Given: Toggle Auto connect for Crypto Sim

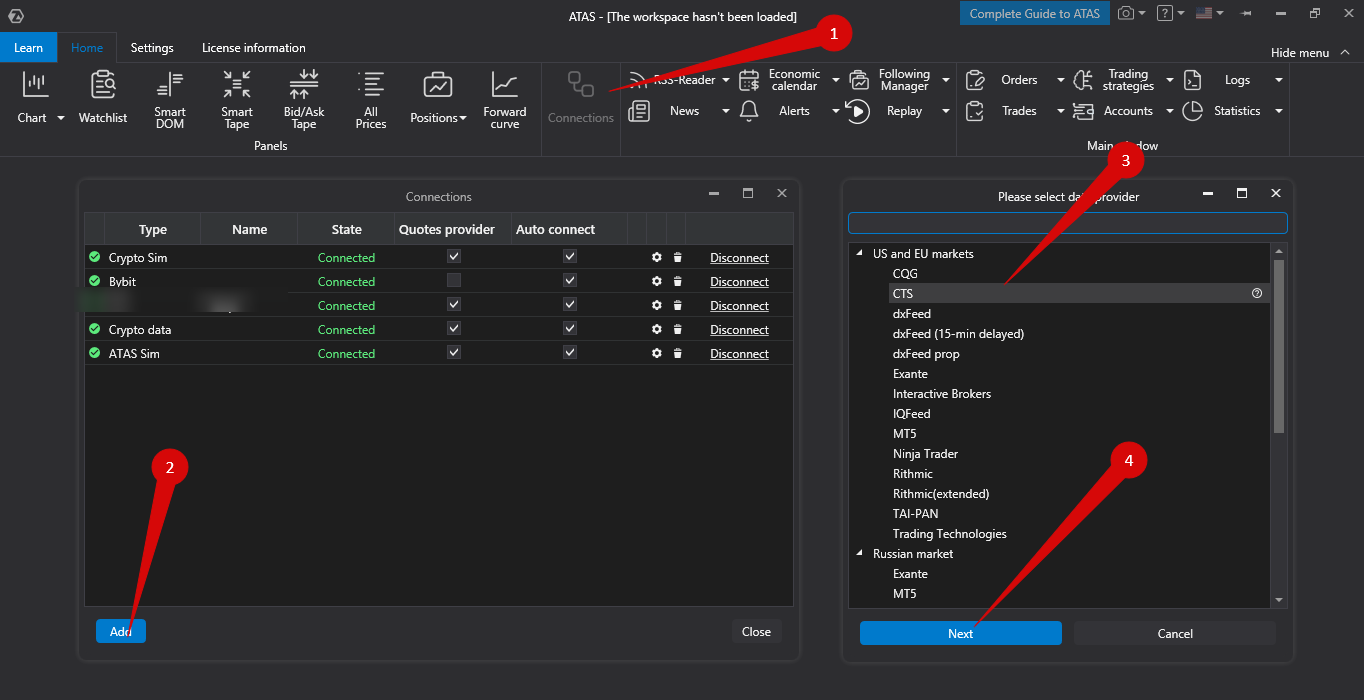Looking at the screenshot, I should tap(570, 257).
